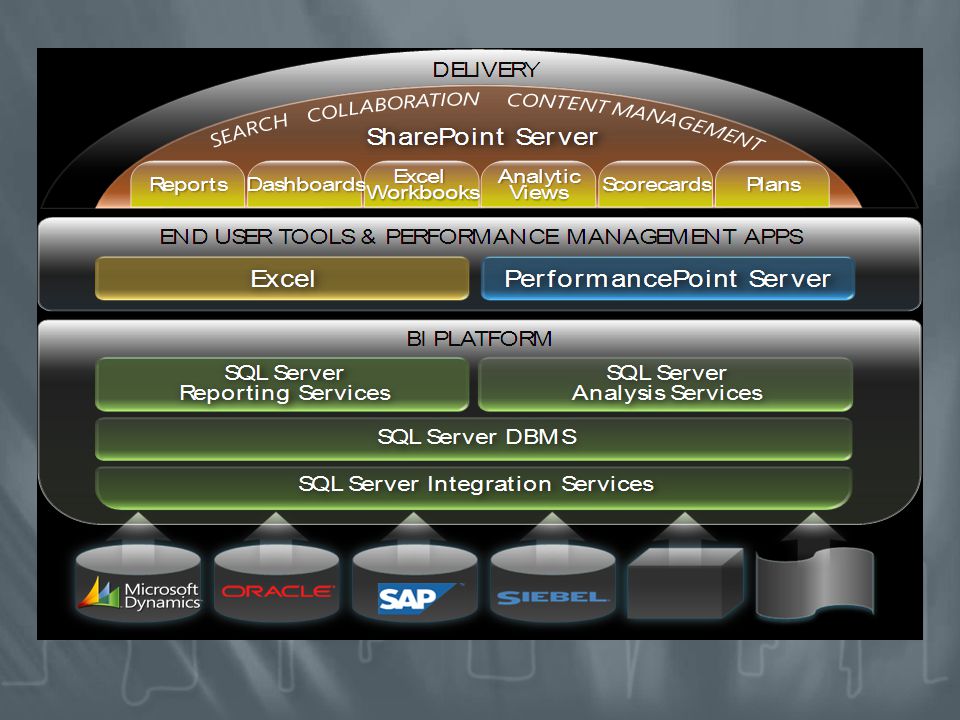Click the Scorecards tab

656,184
